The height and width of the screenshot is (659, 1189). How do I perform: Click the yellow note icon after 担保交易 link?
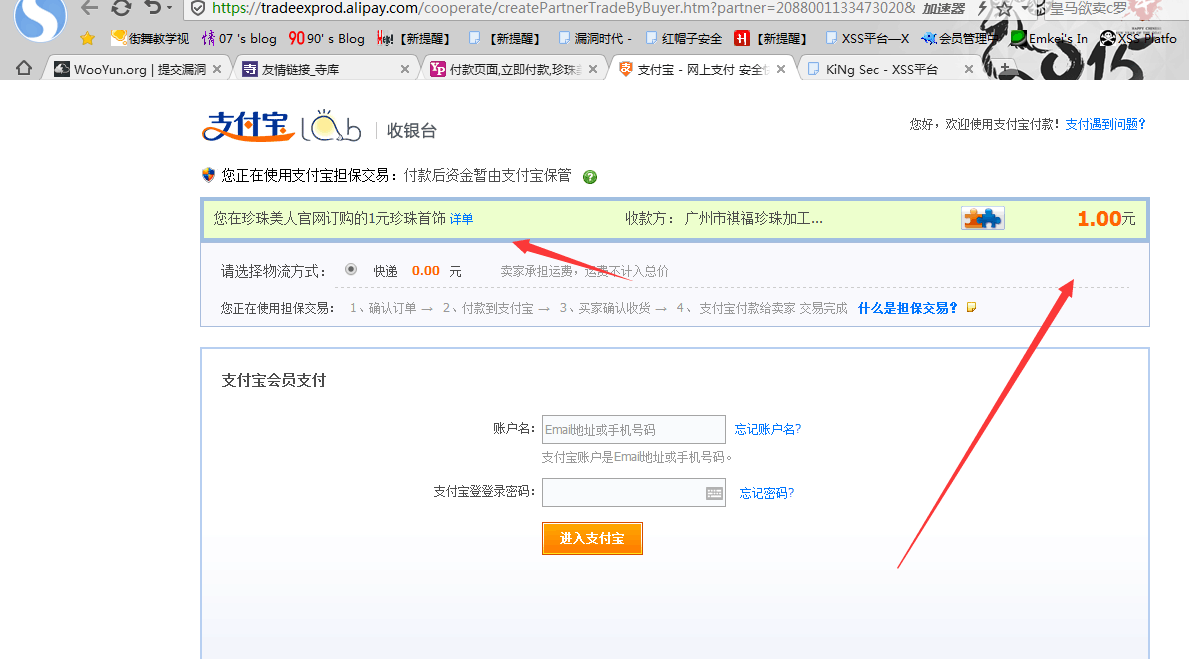point(971,307)
